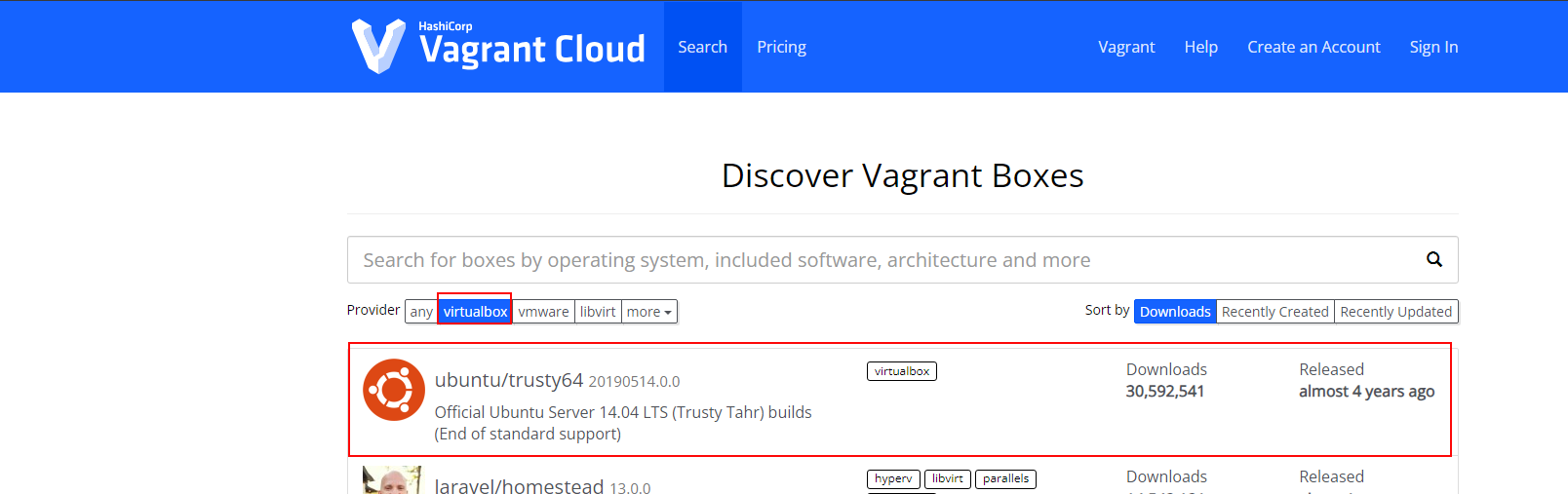Open the laravel/homestead avatar thumbnail
This screenshot has width=1568, height=494.
(392, 479)
